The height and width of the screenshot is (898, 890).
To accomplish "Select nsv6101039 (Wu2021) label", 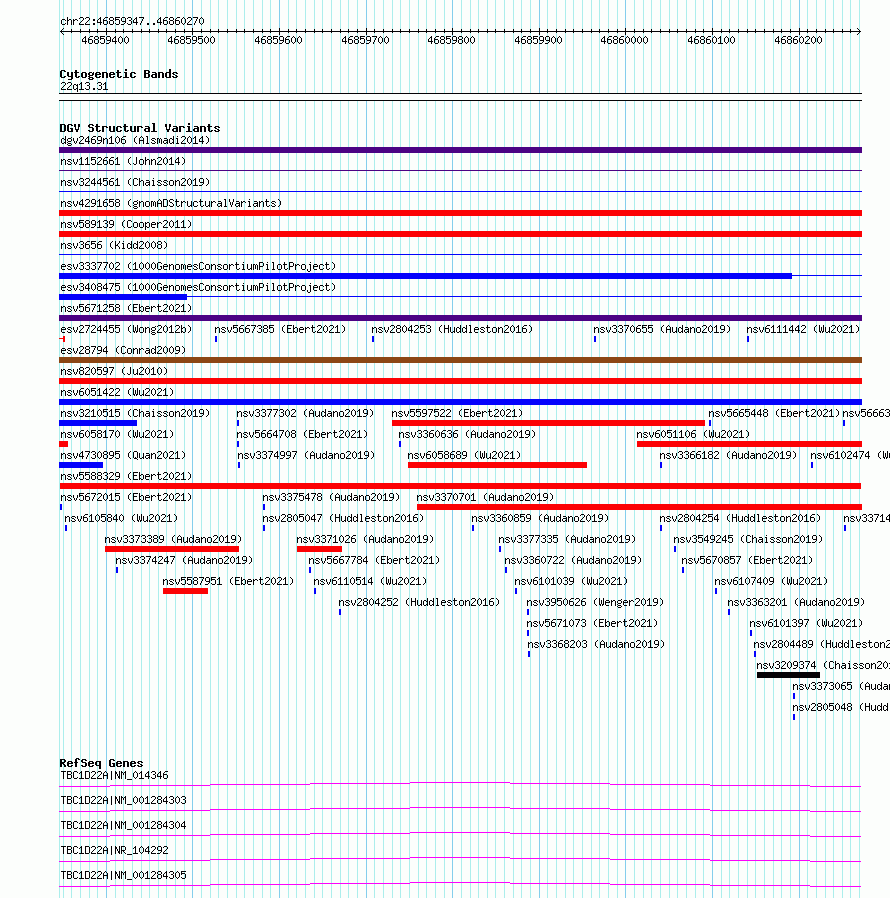I will pos(571,581).
